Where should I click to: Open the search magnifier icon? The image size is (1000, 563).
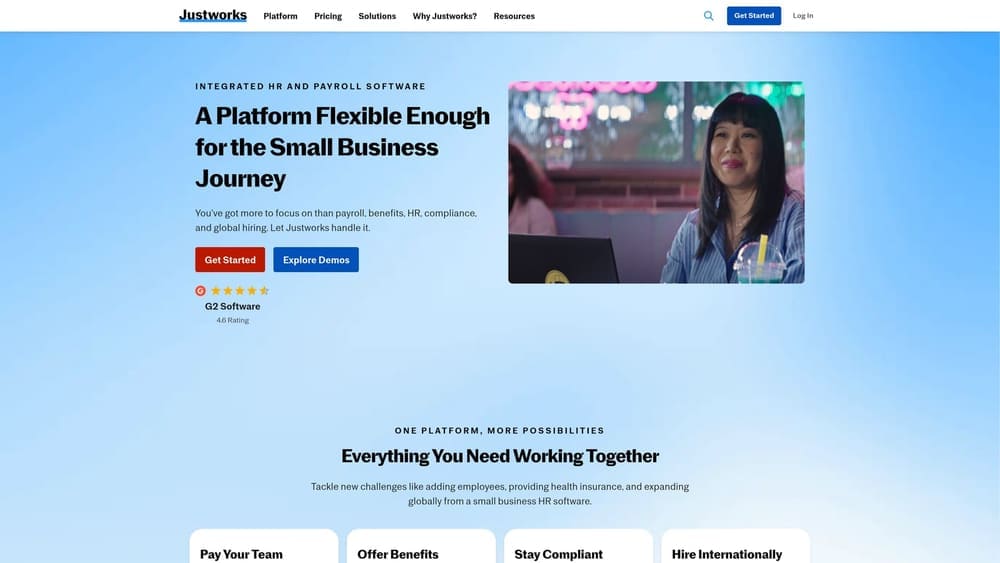[x=709, y=16]
